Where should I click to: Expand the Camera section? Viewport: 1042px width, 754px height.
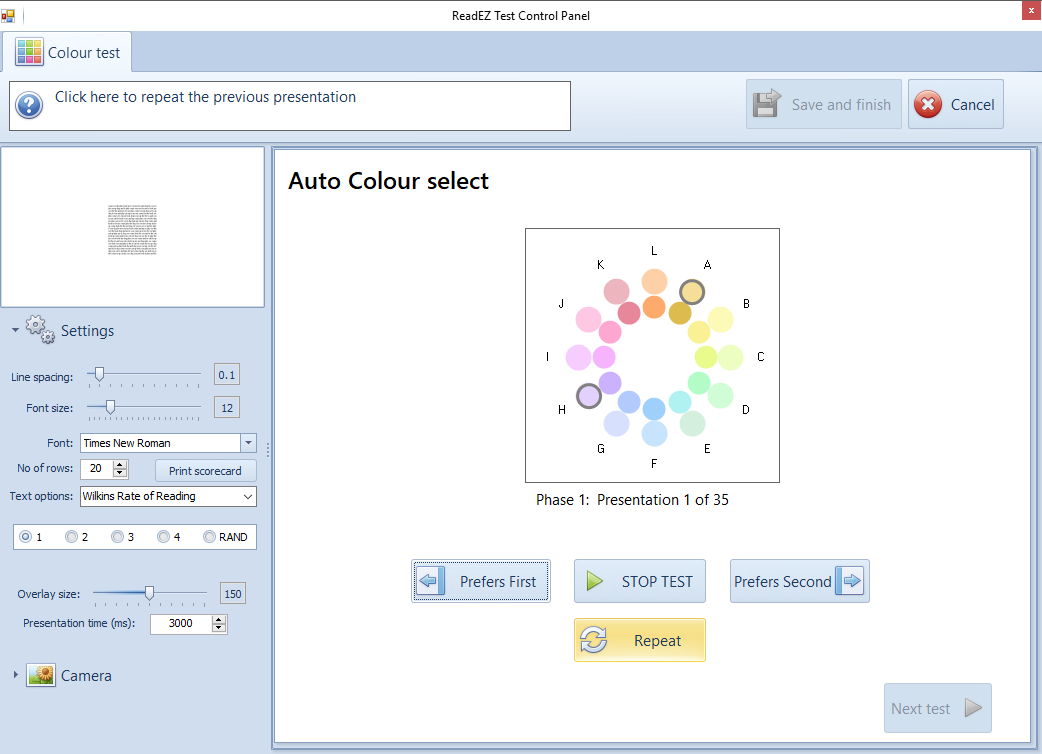tap(15, 675)
